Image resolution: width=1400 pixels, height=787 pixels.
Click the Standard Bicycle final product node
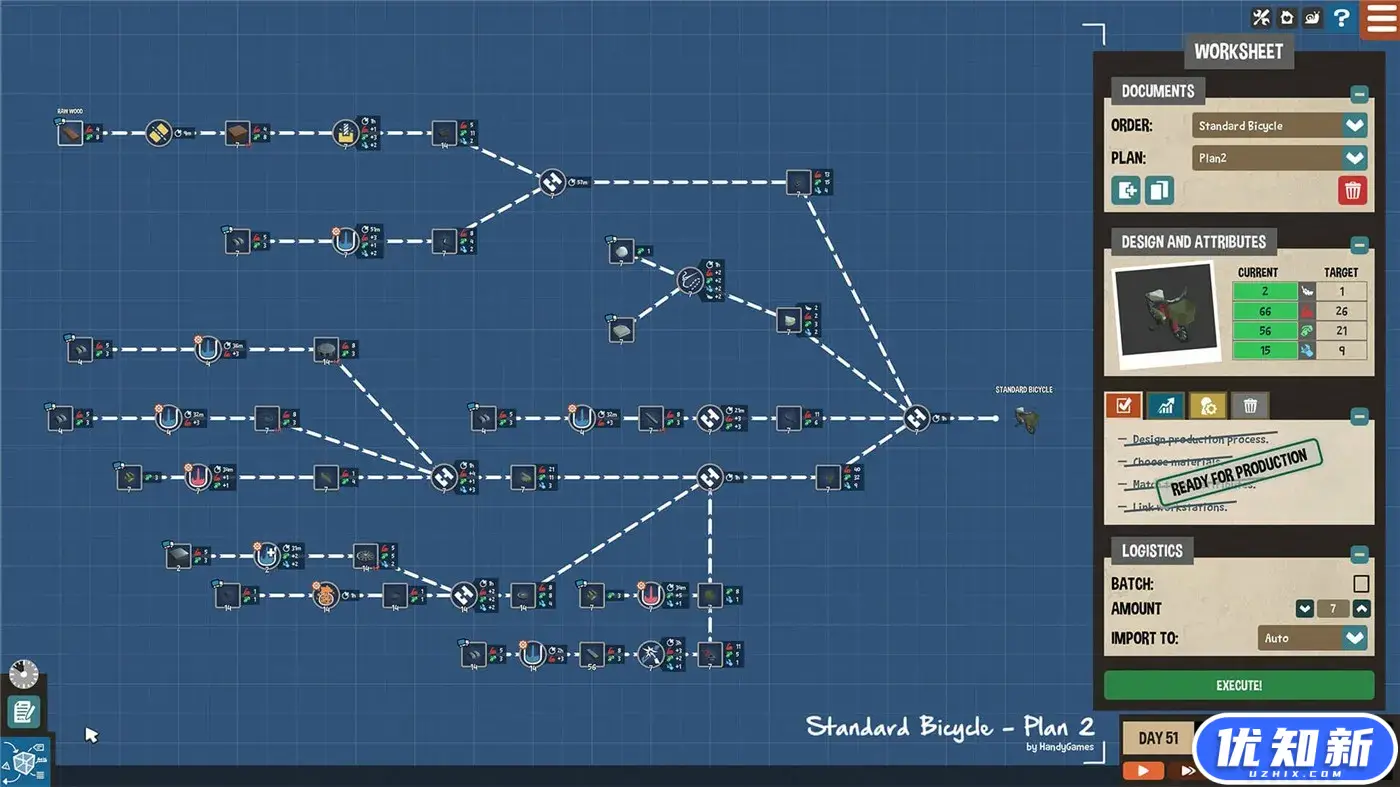click(x=1024, y=418)
